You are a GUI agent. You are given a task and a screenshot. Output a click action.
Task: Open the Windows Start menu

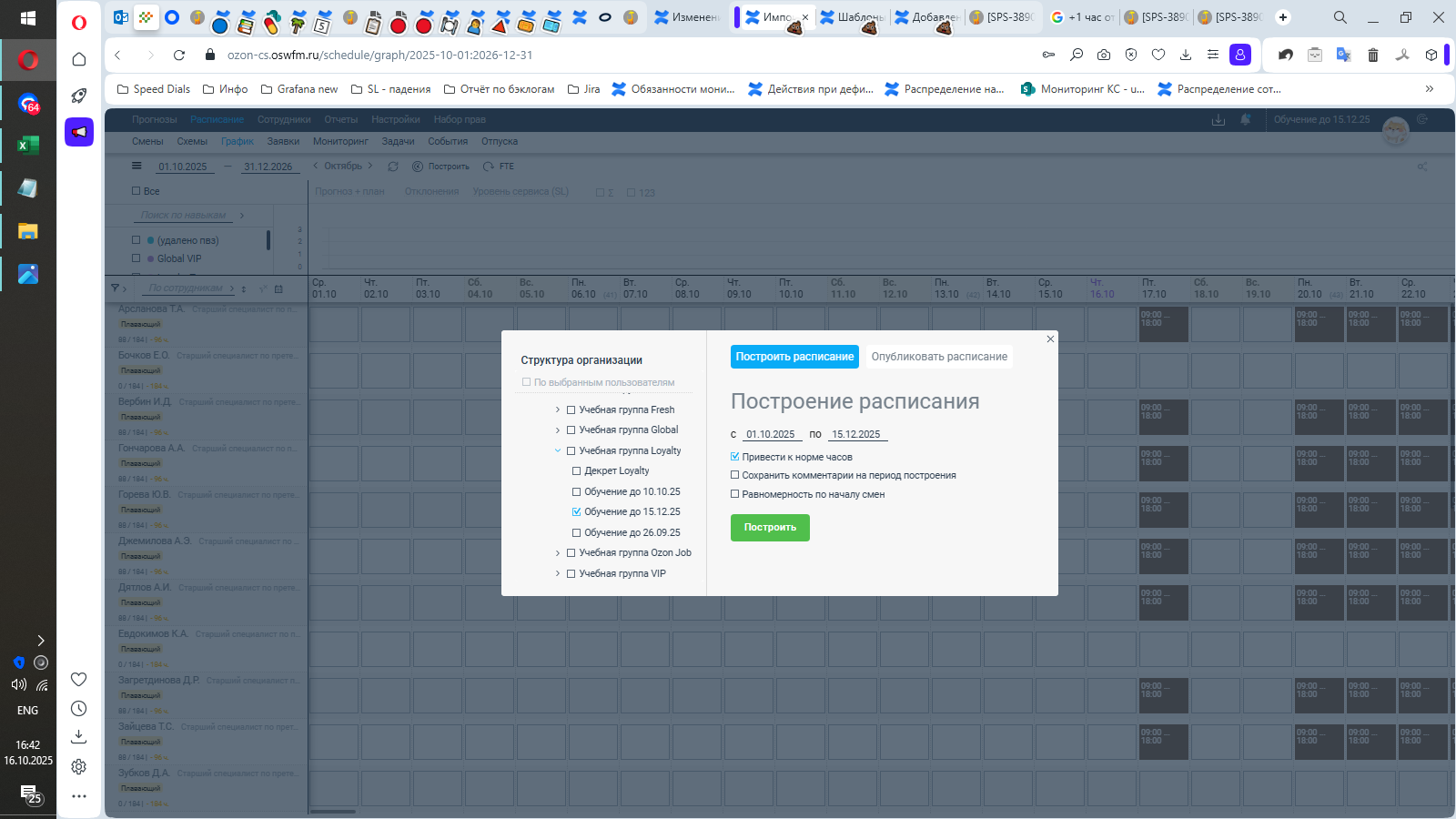point(28,18)
